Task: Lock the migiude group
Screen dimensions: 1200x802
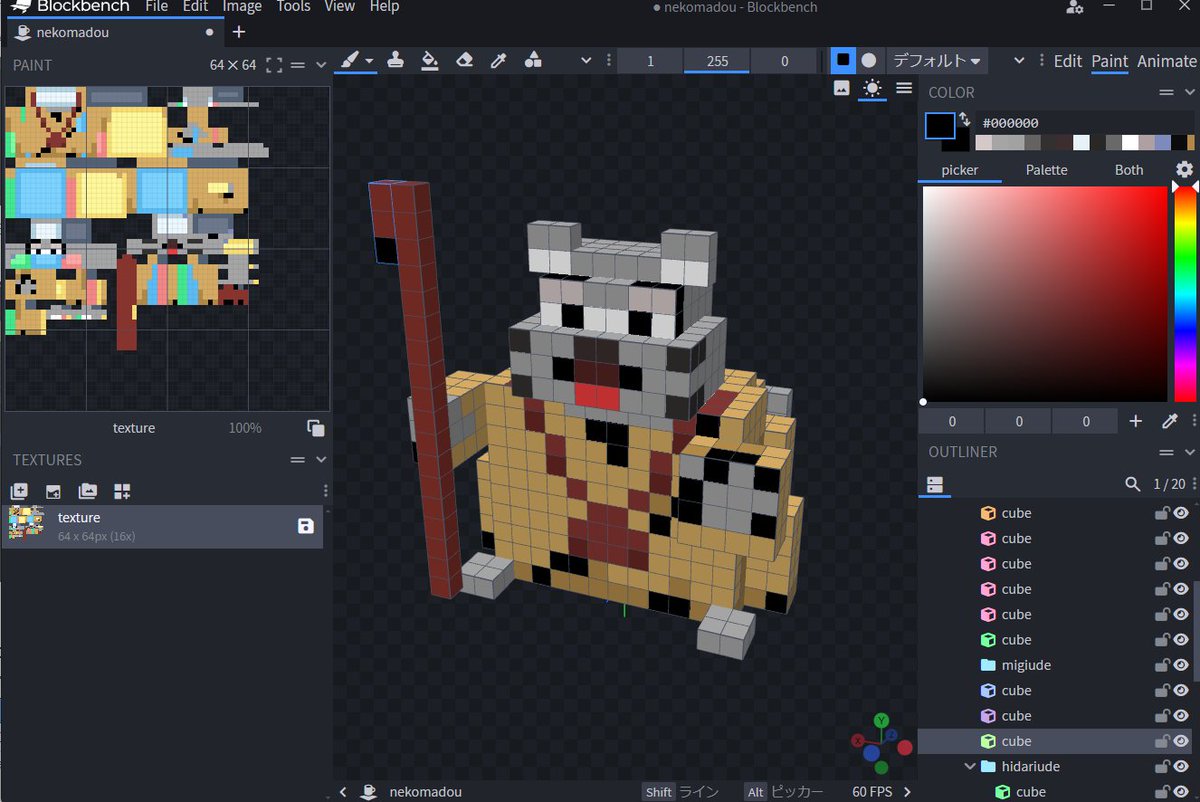Action: coord(1162,665)
